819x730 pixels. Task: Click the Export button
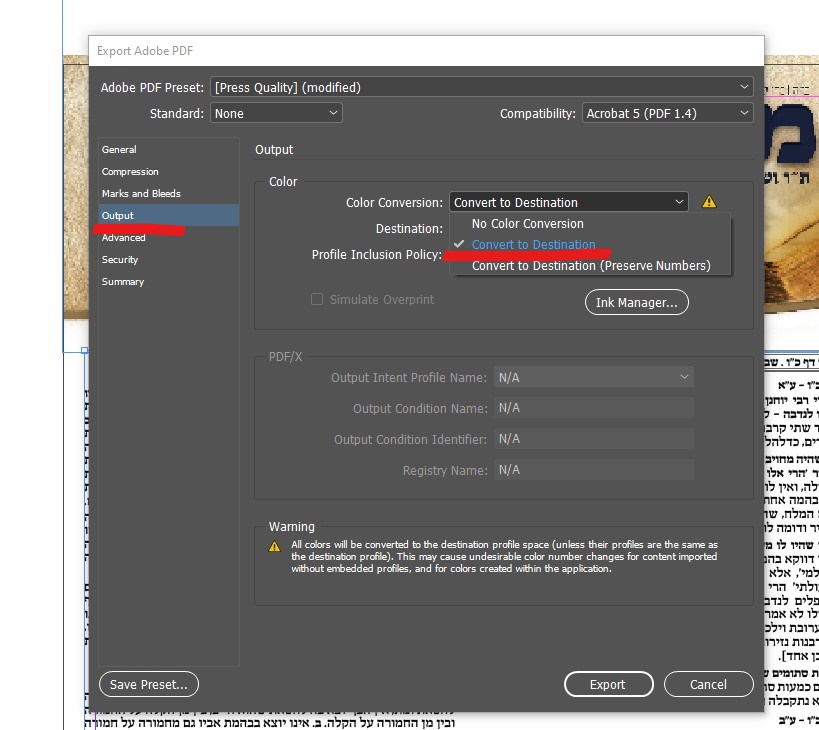click(609, 684)
